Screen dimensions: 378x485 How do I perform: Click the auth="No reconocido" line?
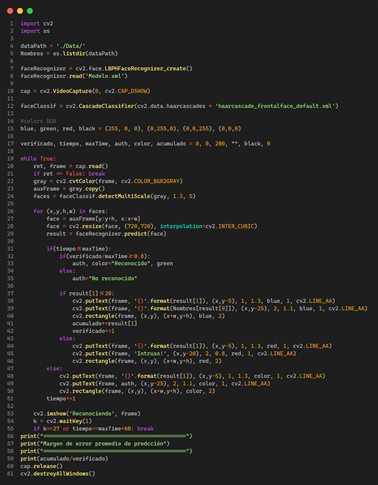pos(105,279)
